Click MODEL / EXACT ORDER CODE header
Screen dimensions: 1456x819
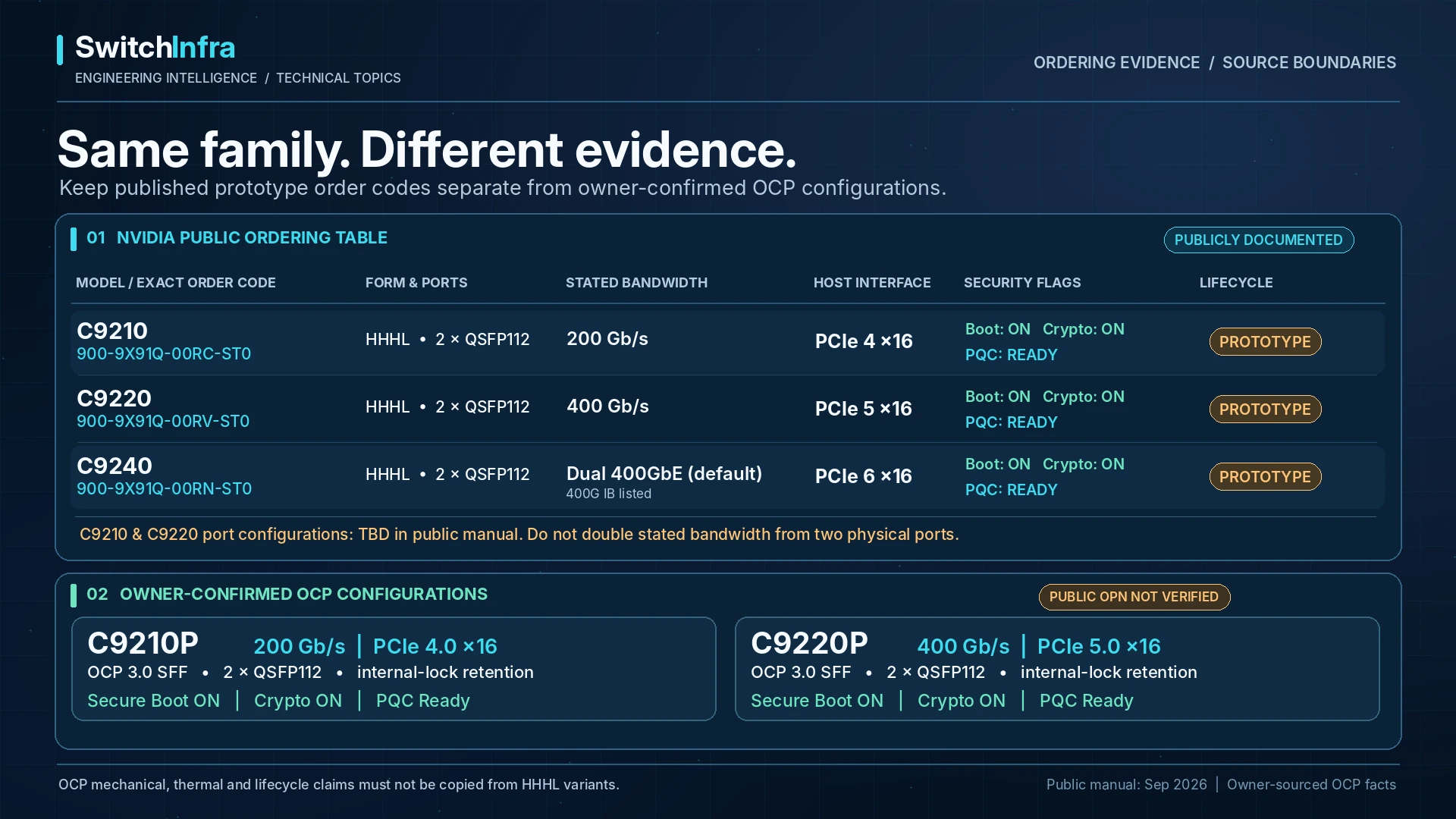(x=176, y=282)
